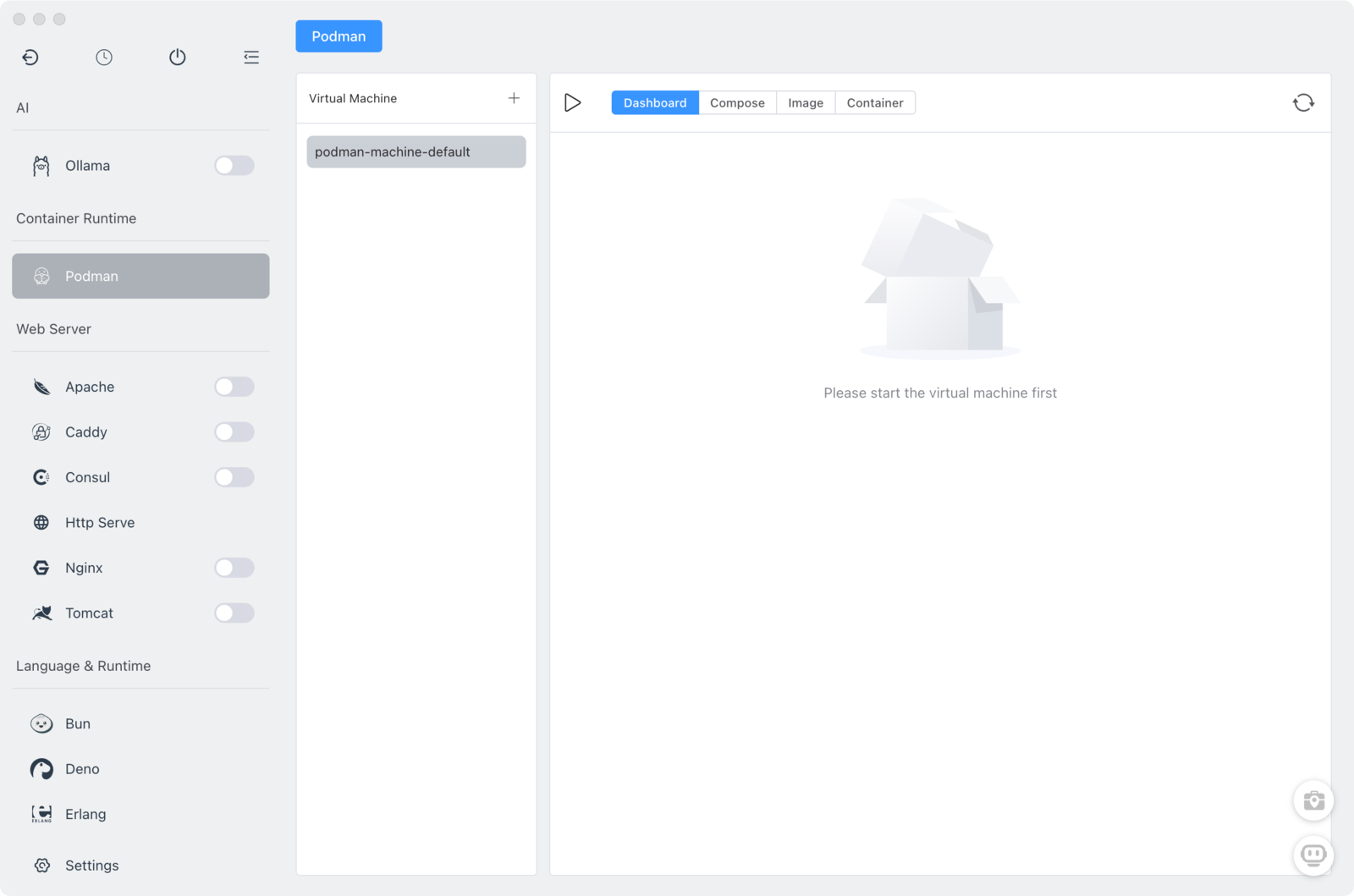This screenshot has width=1354, height=896.
Task: Enable the Tomcat service switch
Action: click(234, 613)
